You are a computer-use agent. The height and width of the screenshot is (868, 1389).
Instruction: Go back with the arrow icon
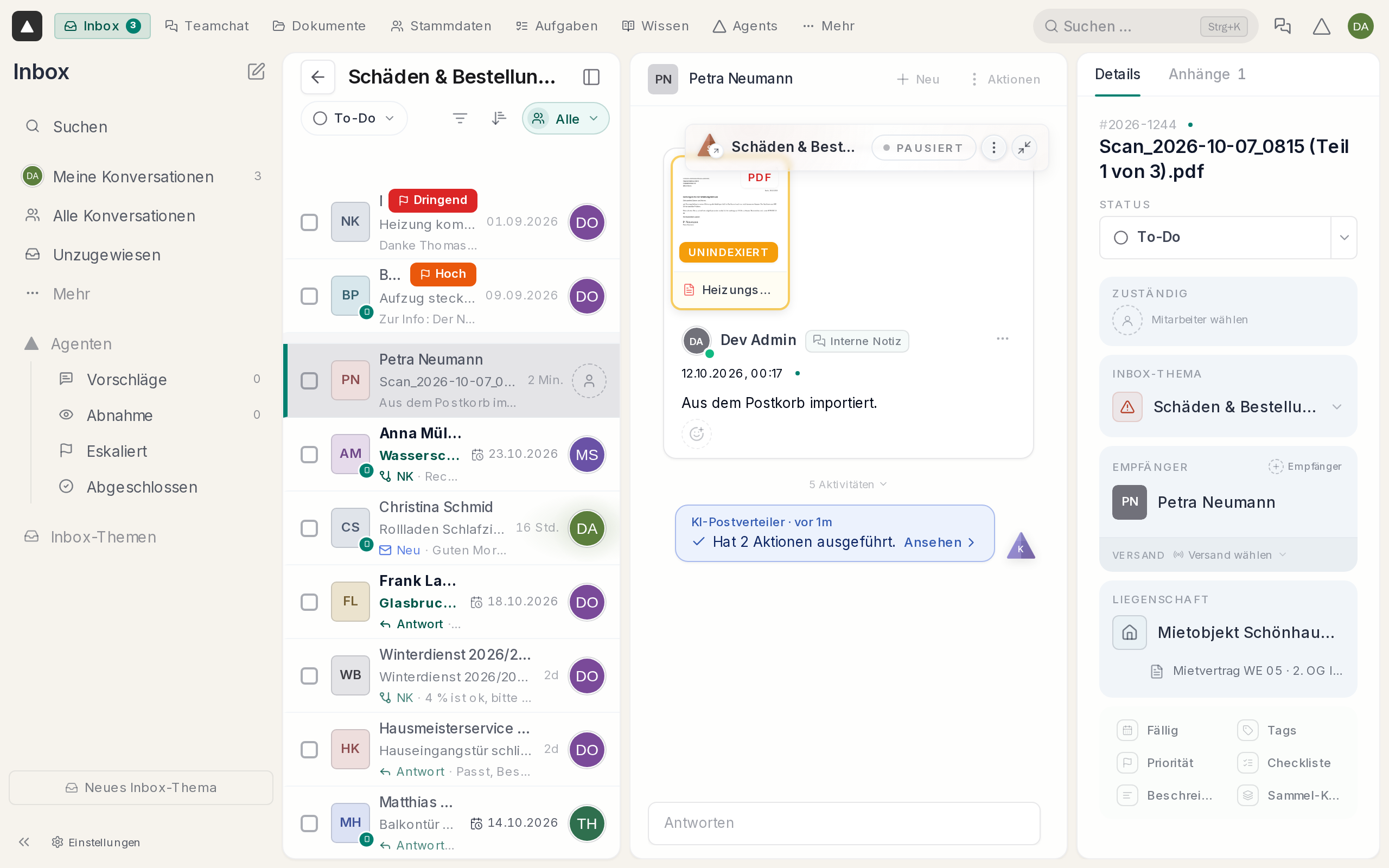pyautogui.click(x=318, y=77)
